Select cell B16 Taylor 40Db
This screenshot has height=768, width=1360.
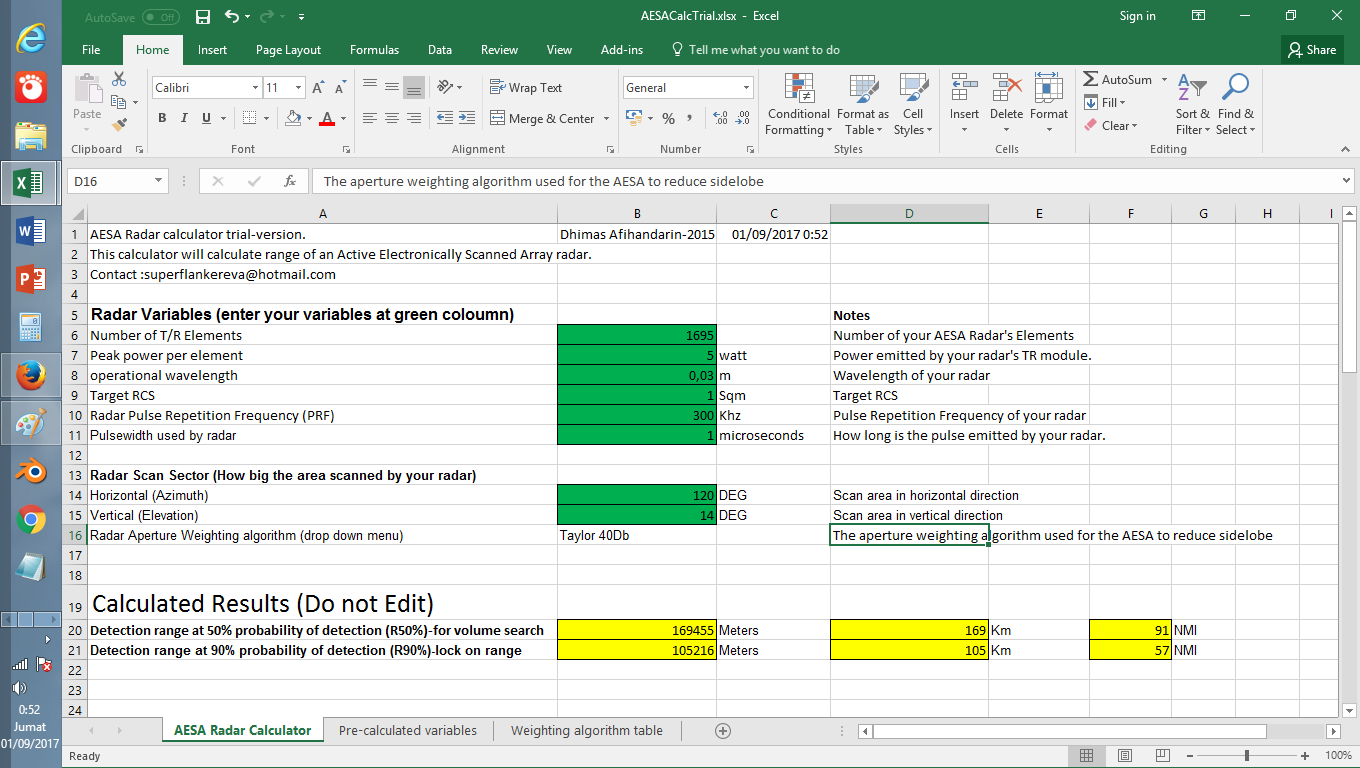(637, 535)
